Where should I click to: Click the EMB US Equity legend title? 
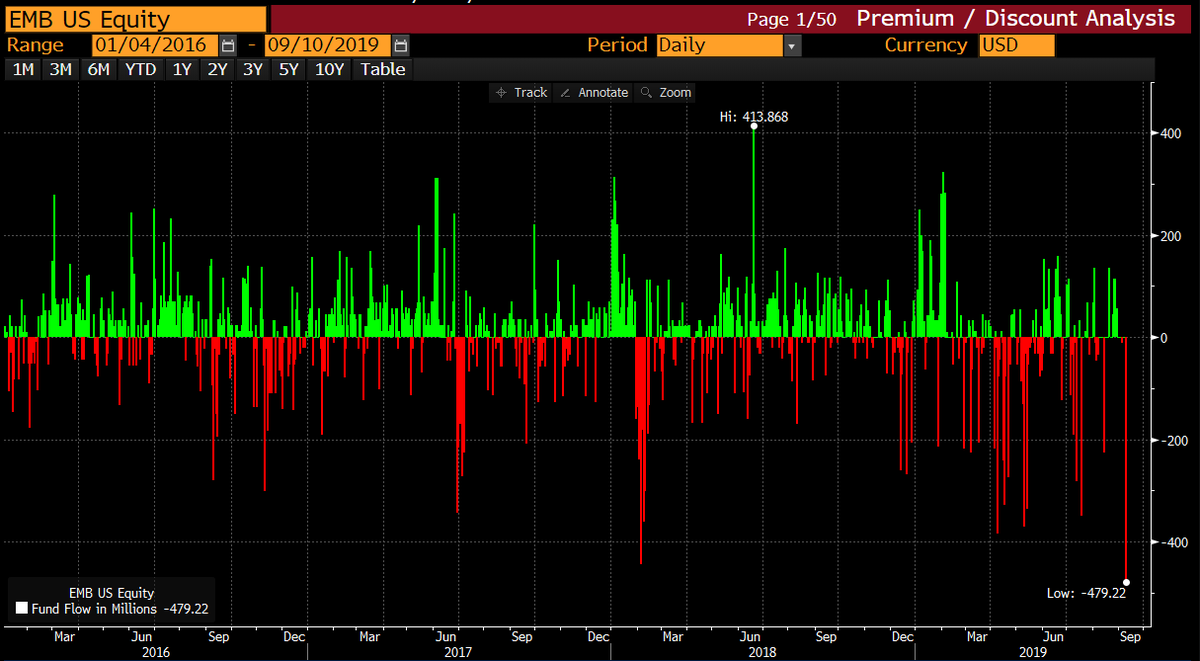click(111, 593)
